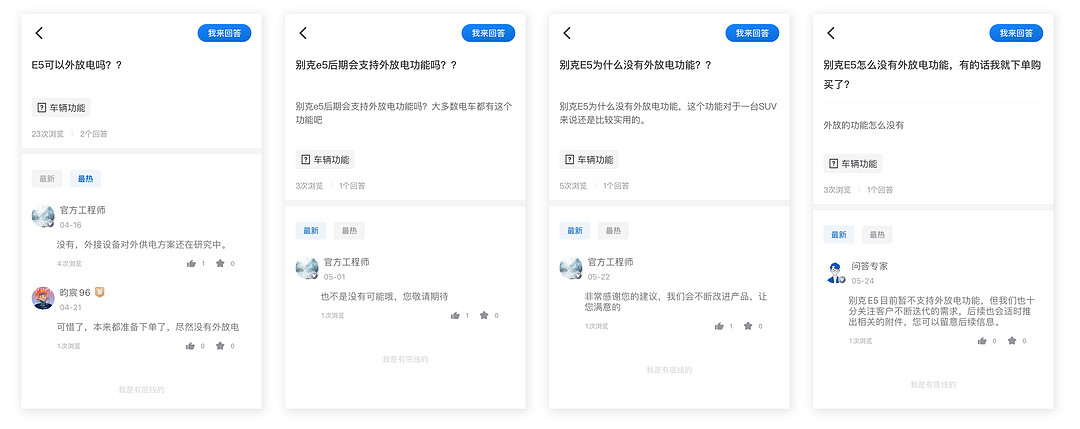Like the '也不是没有可能哦' answer
The image size is (1080, 429).
point(455,315)
